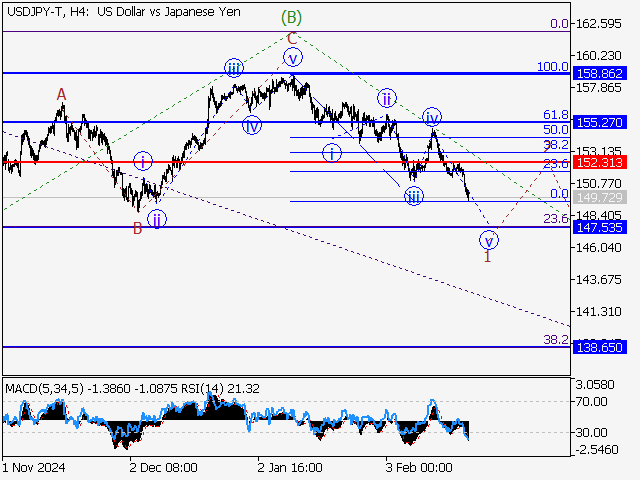Select circled ii label beside red B
The width and height of the screenshot is (640, 480).
click(157, 219)
